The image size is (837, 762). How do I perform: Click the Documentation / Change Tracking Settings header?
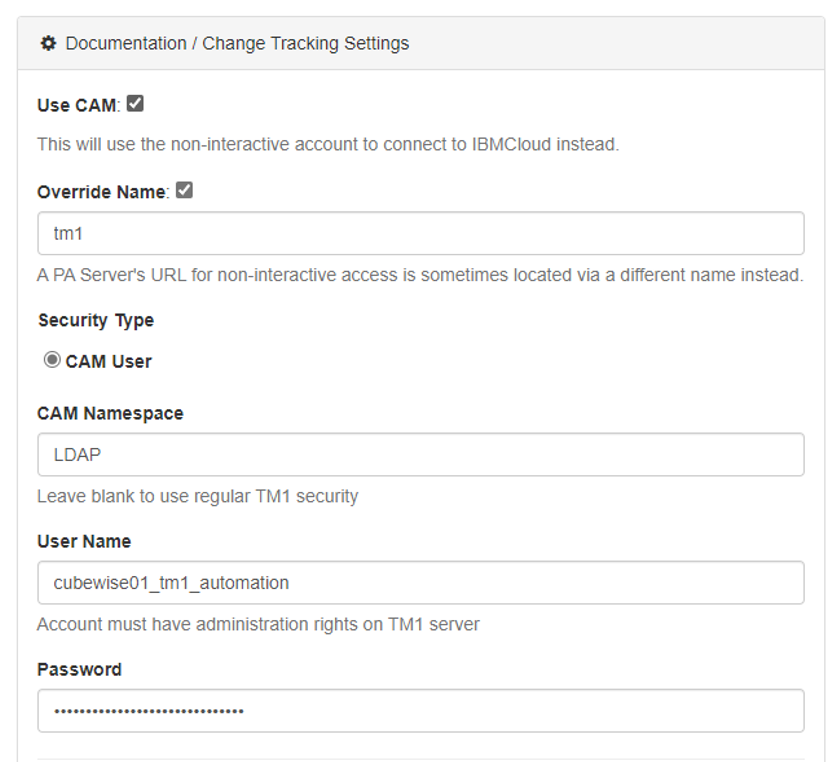[237, 43]
